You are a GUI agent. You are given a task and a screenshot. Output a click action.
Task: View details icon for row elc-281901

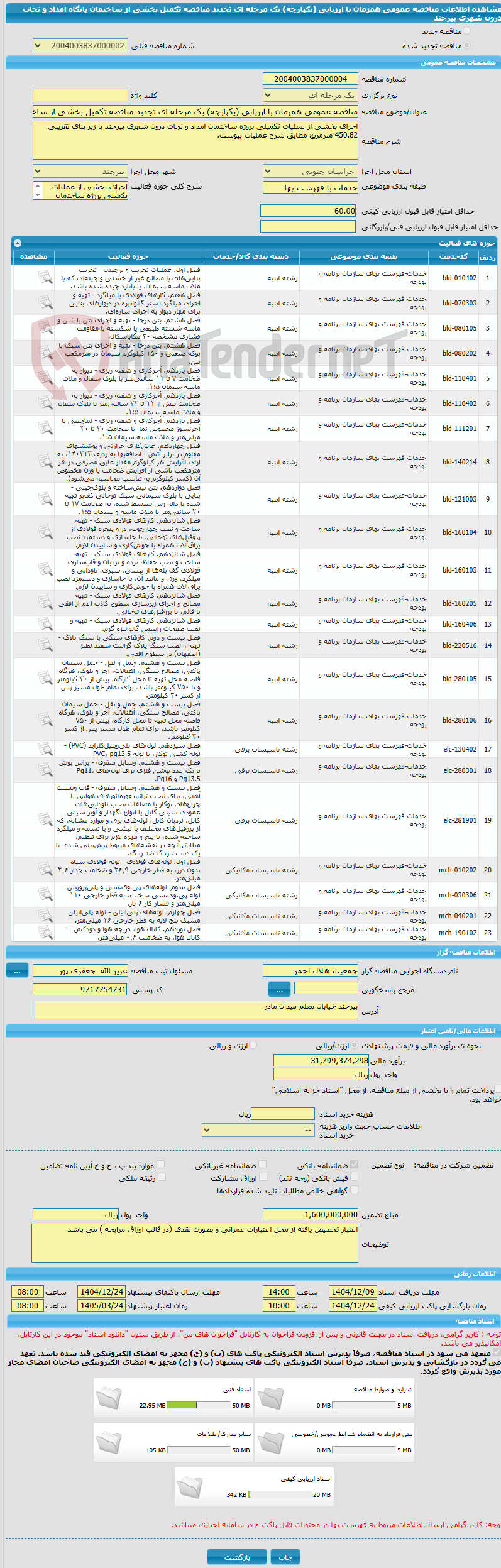[x=45, y=820]
